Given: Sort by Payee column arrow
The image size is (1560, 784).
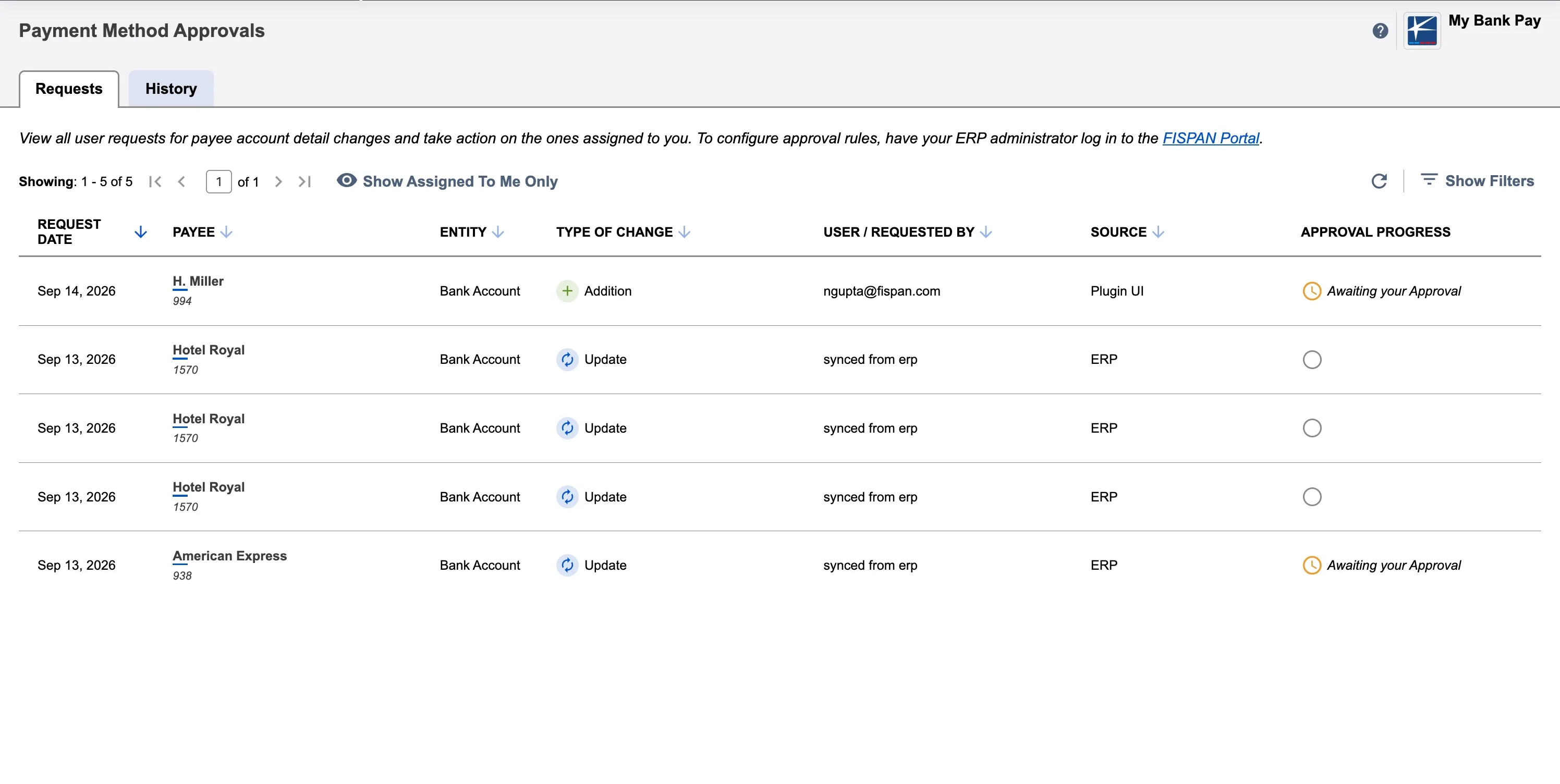Looking at the screenshot, I should [226, 232].
